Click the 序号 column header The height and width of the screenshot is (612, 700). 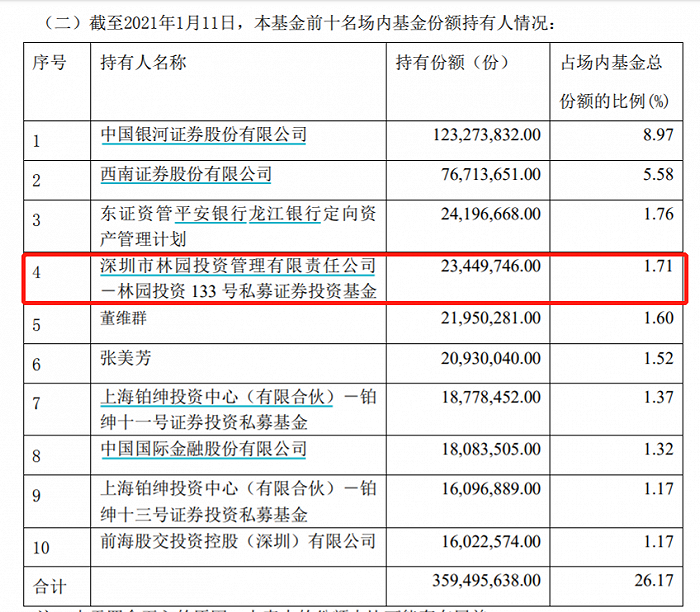(x=50, y=62)
